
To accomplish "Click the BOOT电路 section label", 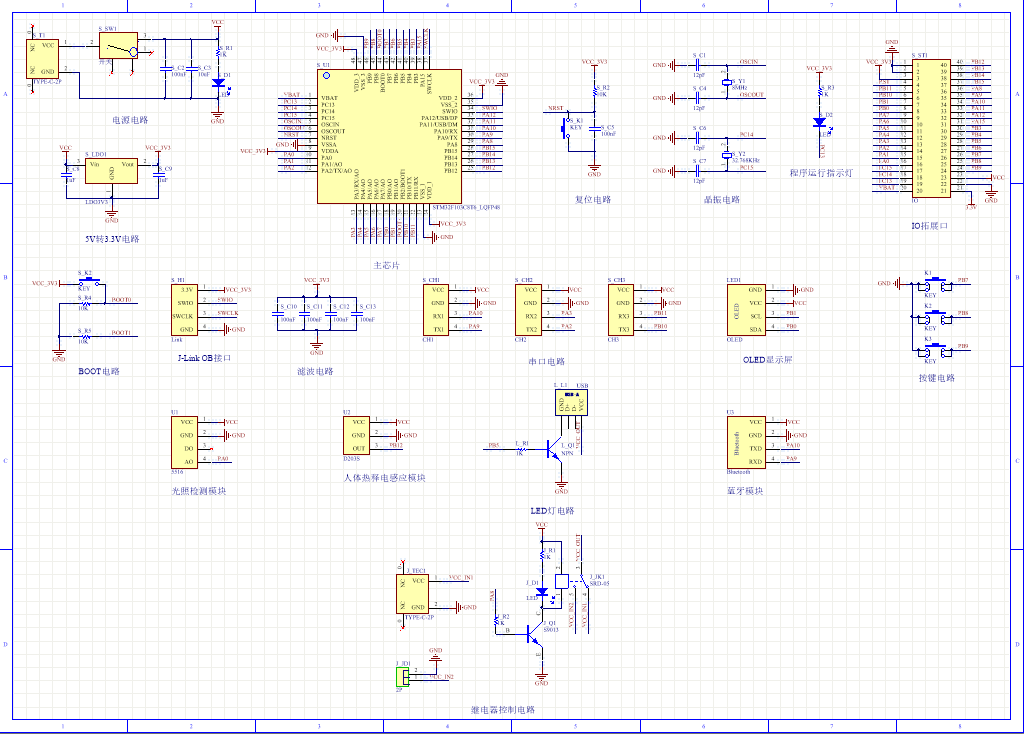I will (x=99, y=372).
